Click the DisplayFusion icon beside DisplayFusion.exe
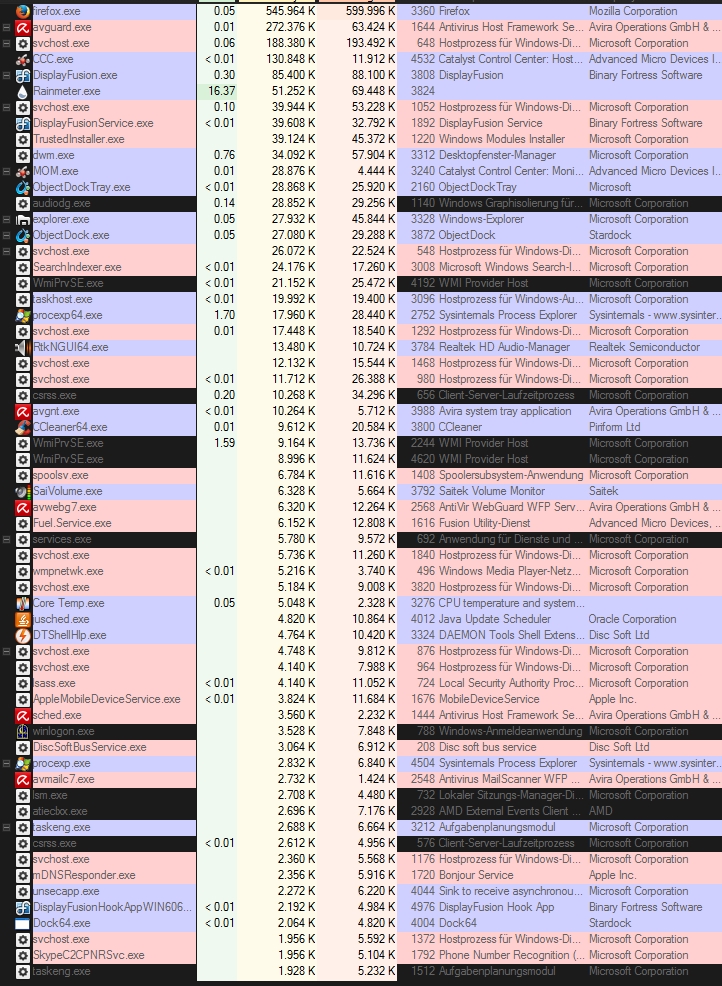Image resolution: width=722 pixels, height=986 pixels. (23, 75)
